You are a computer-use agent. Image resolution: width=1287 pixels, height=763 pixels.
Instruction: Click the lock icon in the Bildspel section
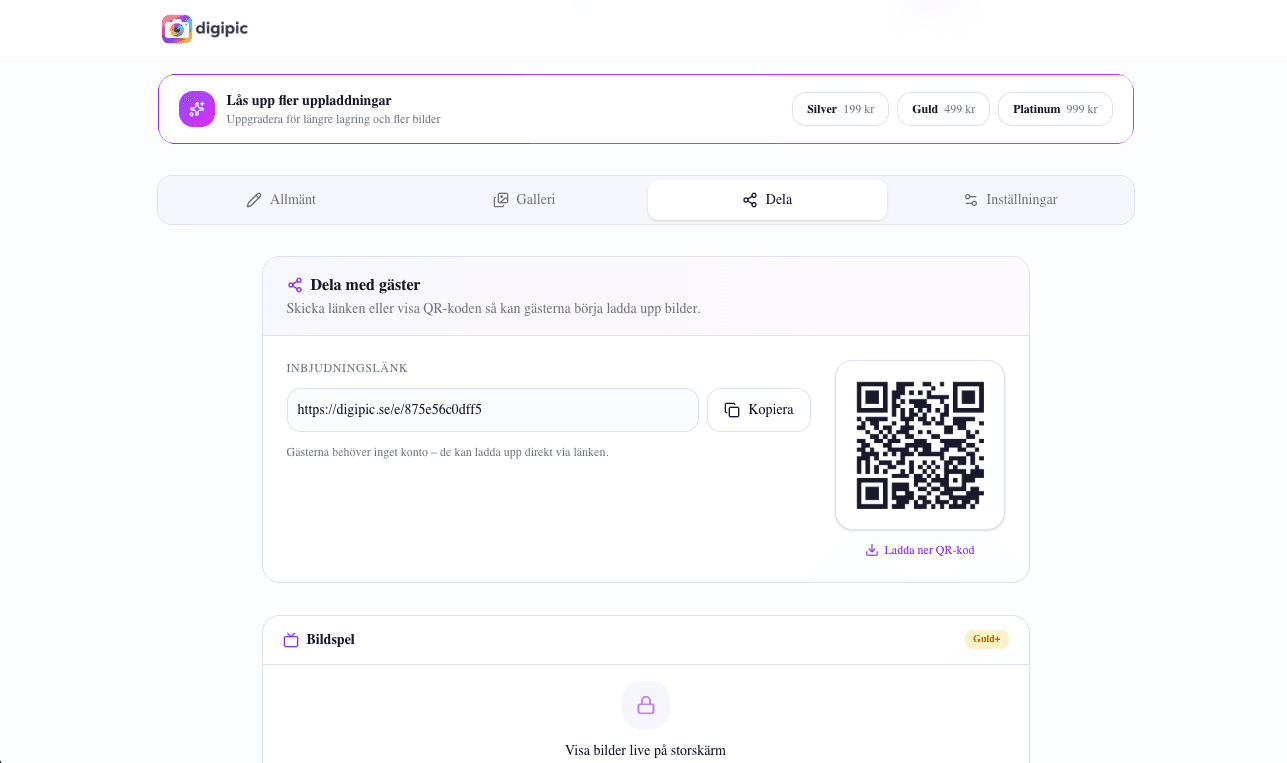[646, 705]
